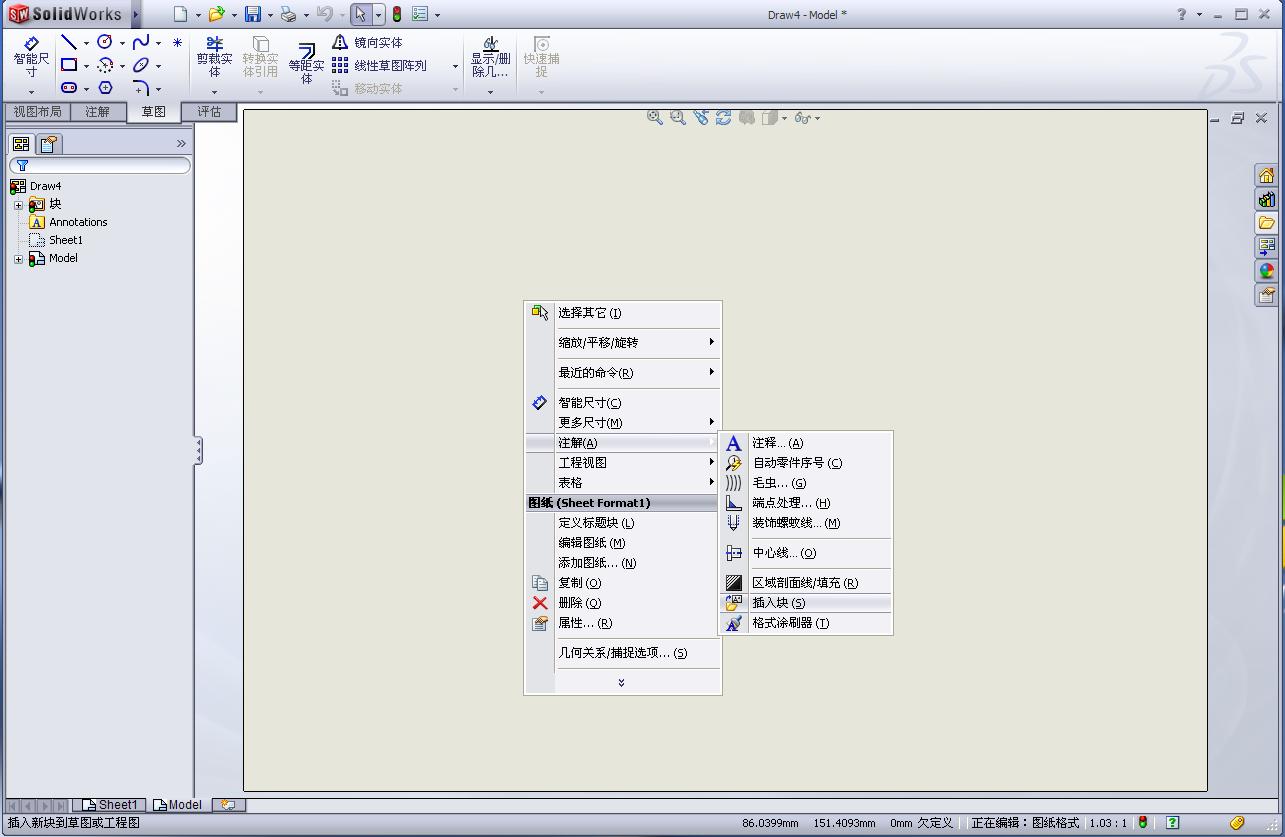The width and height of the screenshot is (1285, 837).
Task: Select the Line sketch tool
Action: [69, 42]
